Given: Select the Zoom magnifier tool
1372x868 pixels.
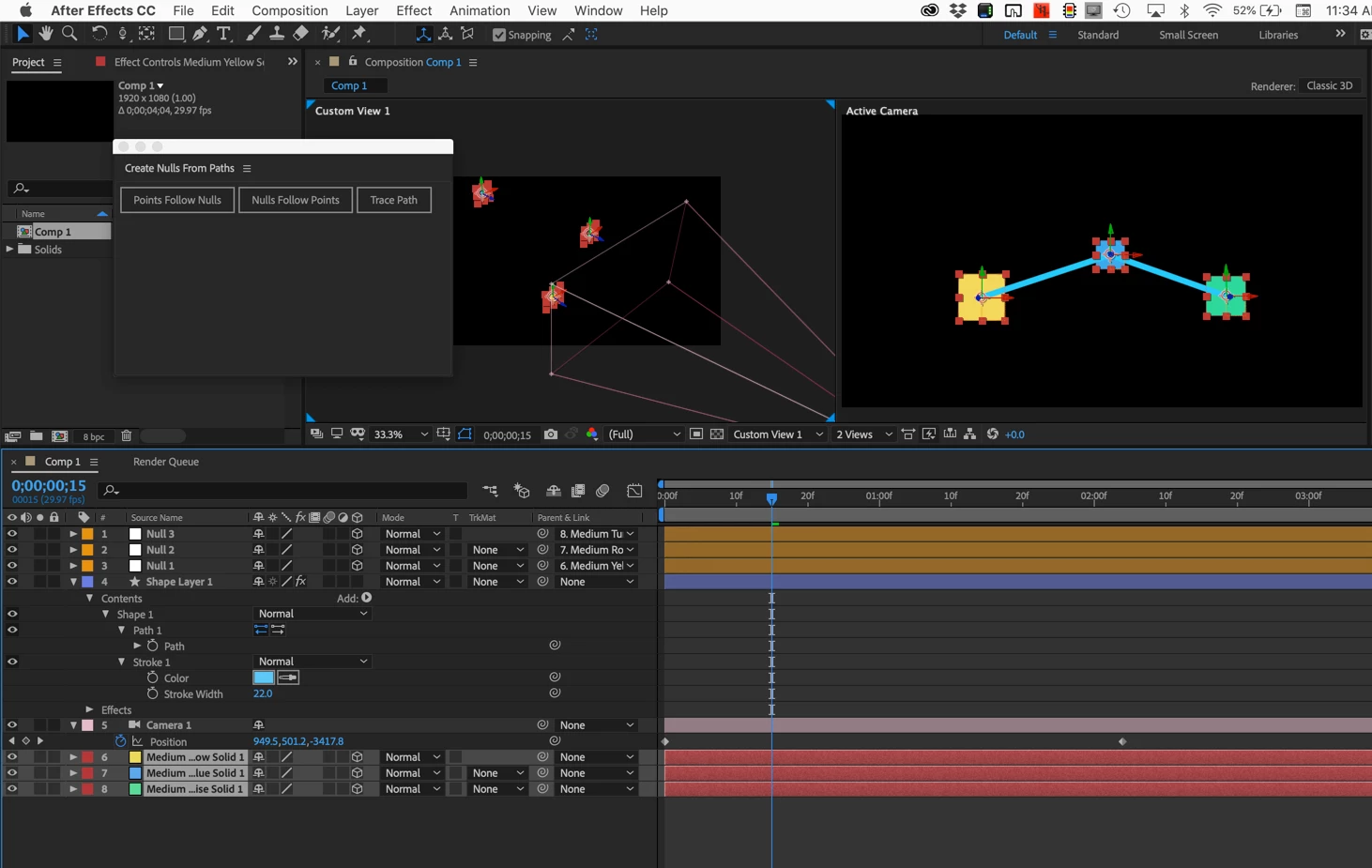Looking at the screenshot, I should (x=69, y=34).
